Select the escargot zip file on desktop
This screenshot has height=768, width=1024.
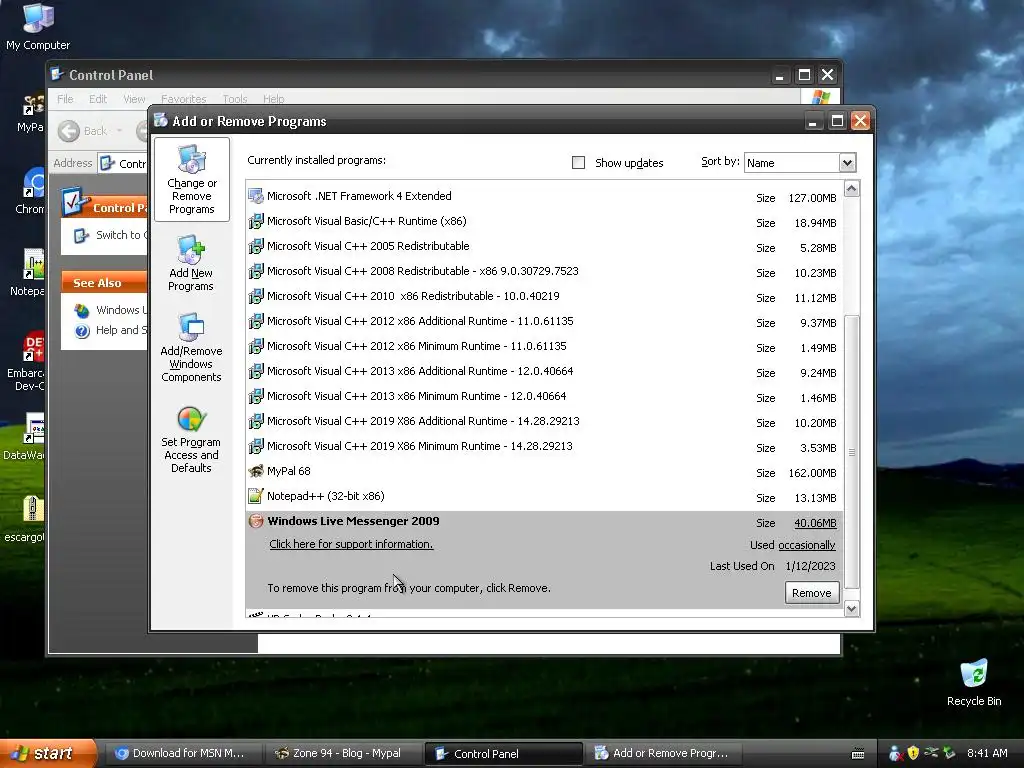(x=26, y=519)
